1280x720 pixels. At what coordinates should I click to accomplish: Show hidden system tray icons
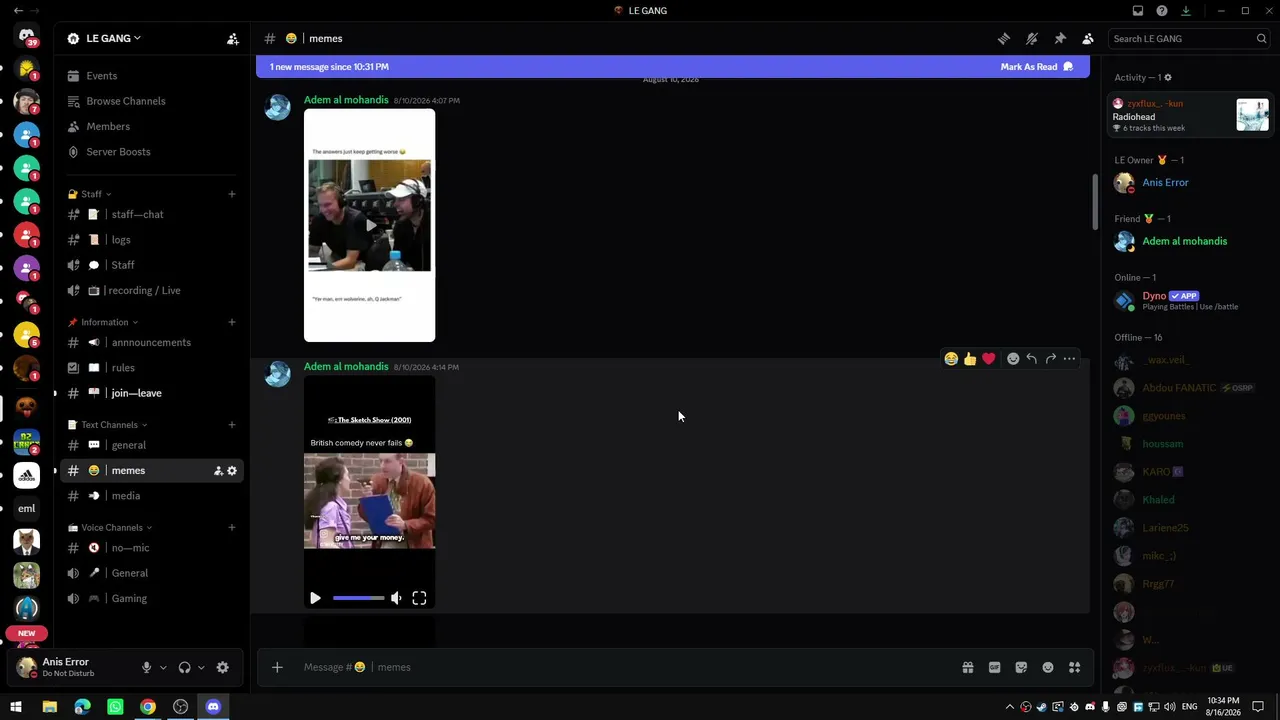point(1009,707)
